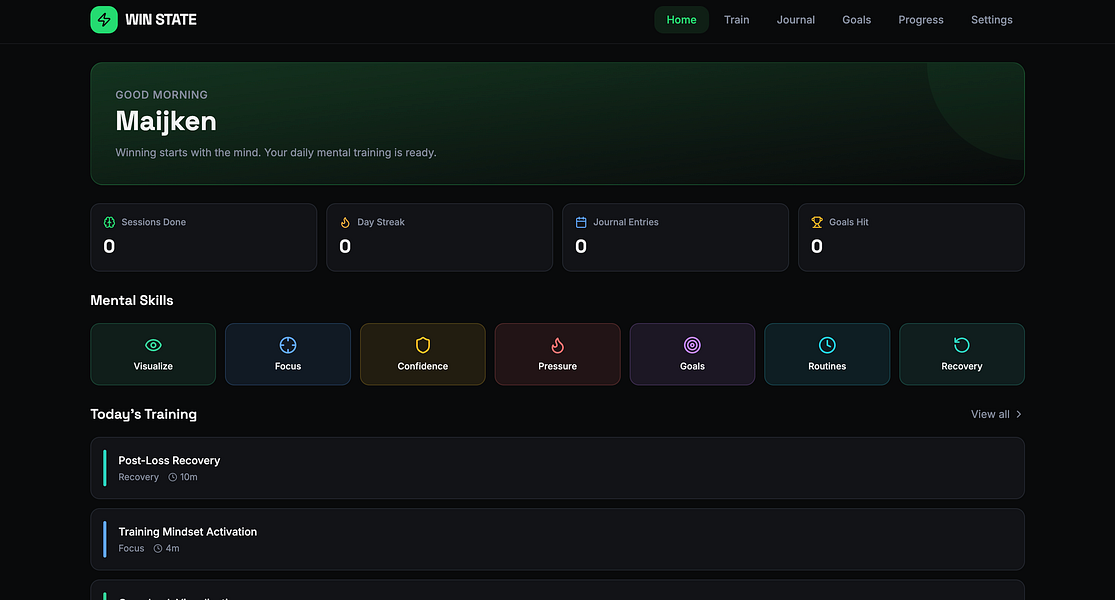The height and width of the screenshot is (600, 1115).
Task: Click the View all link
Action: point(996,414)
